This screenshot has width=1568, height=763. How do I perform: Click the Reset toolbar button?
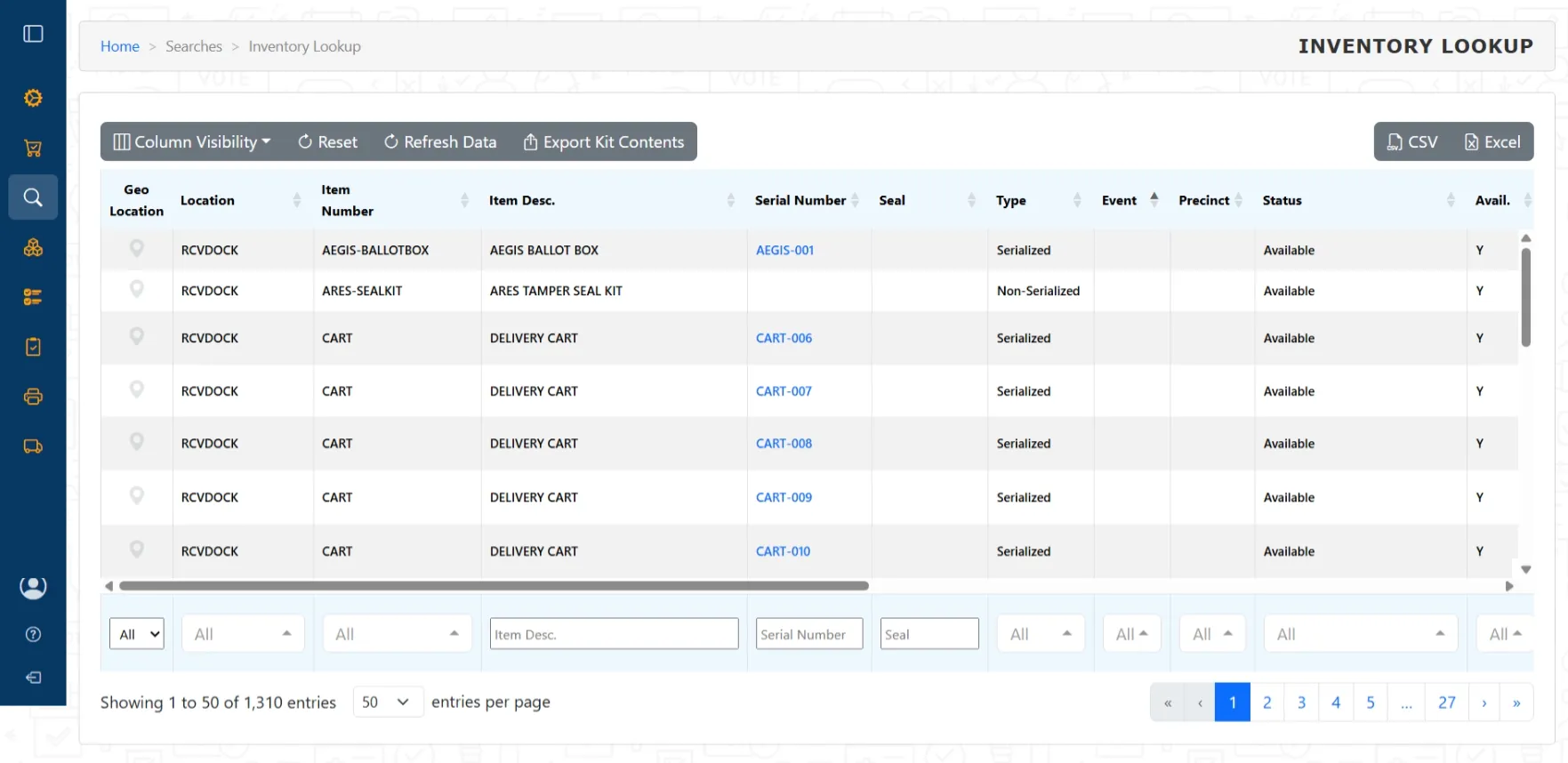pos(327,142)
